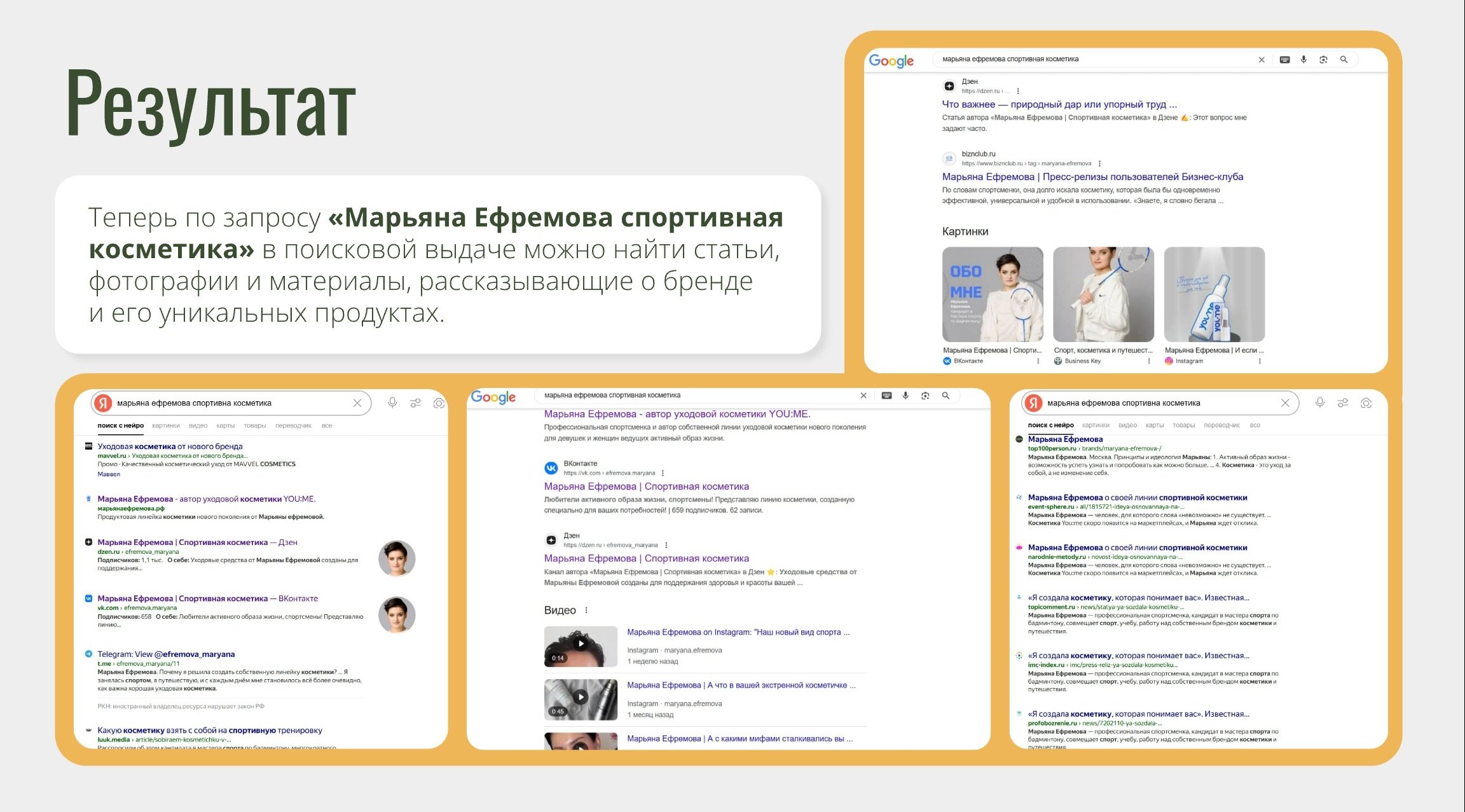The image size is (1465, 812).
Task: Open three-dot menu next to bizनclub.ru result
Action: pyautogui.click(x=1099, y=163)
